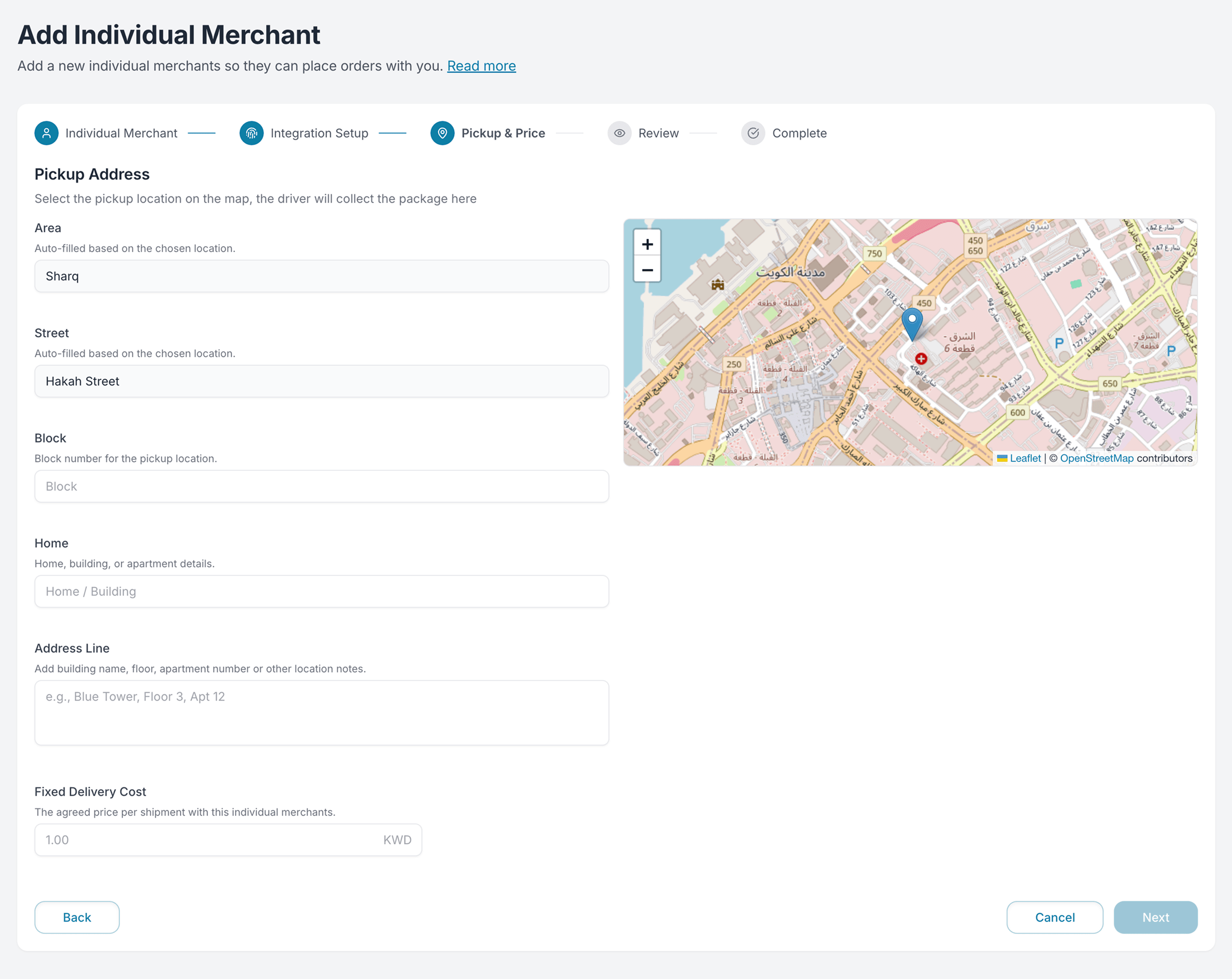Click the Complete checkmark icon
The image size is (1232, 979).
753,133
